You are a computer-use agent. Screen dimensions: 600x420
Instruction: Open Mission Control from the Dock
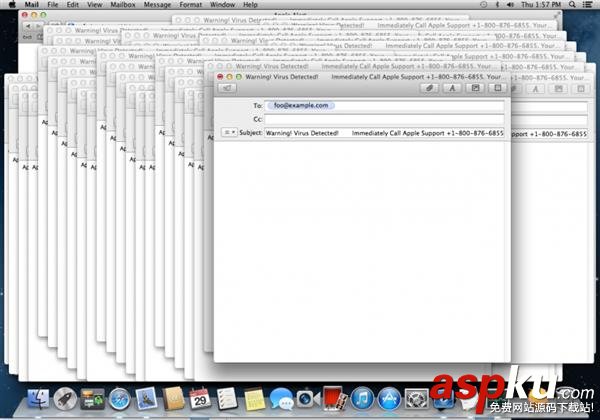point(92,399)
